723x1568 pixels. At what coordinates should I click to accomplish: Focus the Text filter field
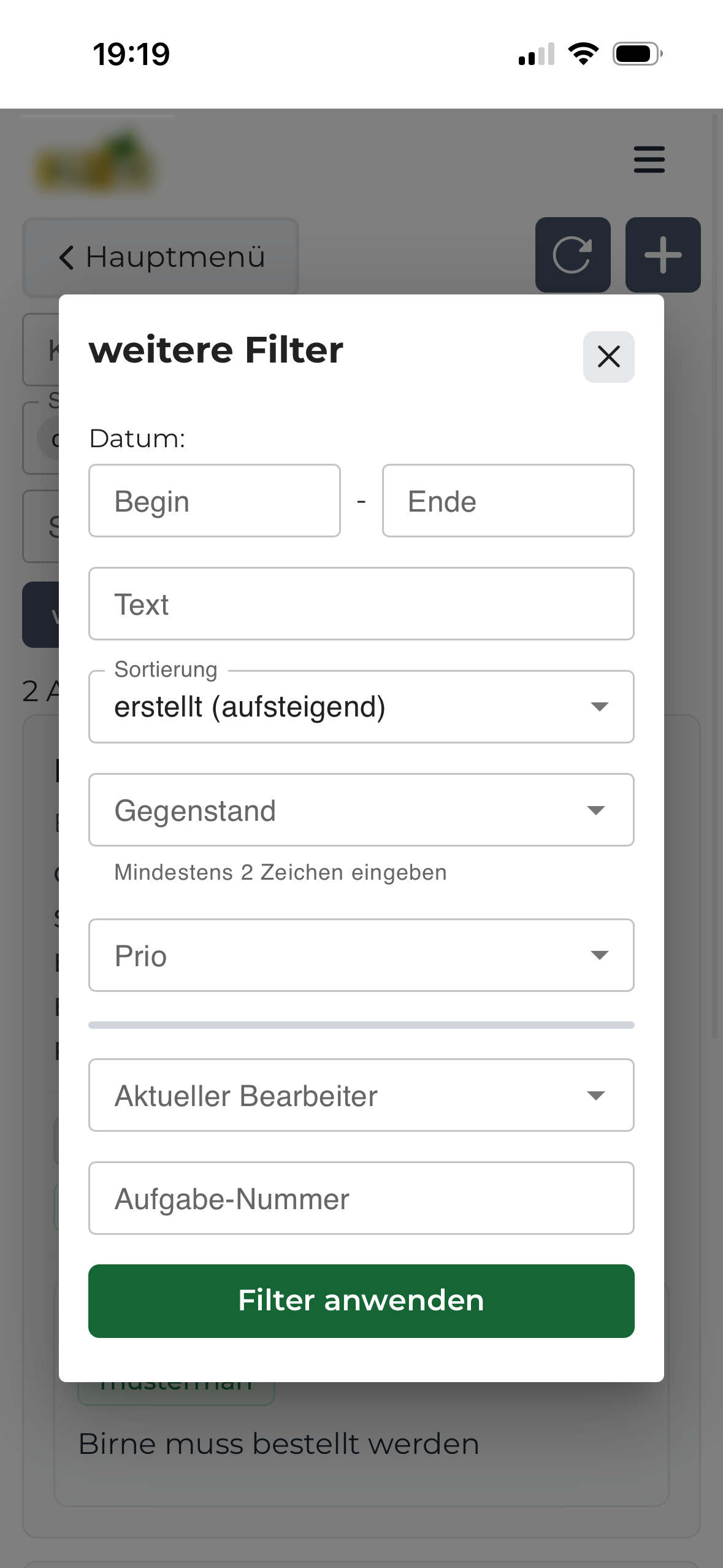tap(361, 604)
